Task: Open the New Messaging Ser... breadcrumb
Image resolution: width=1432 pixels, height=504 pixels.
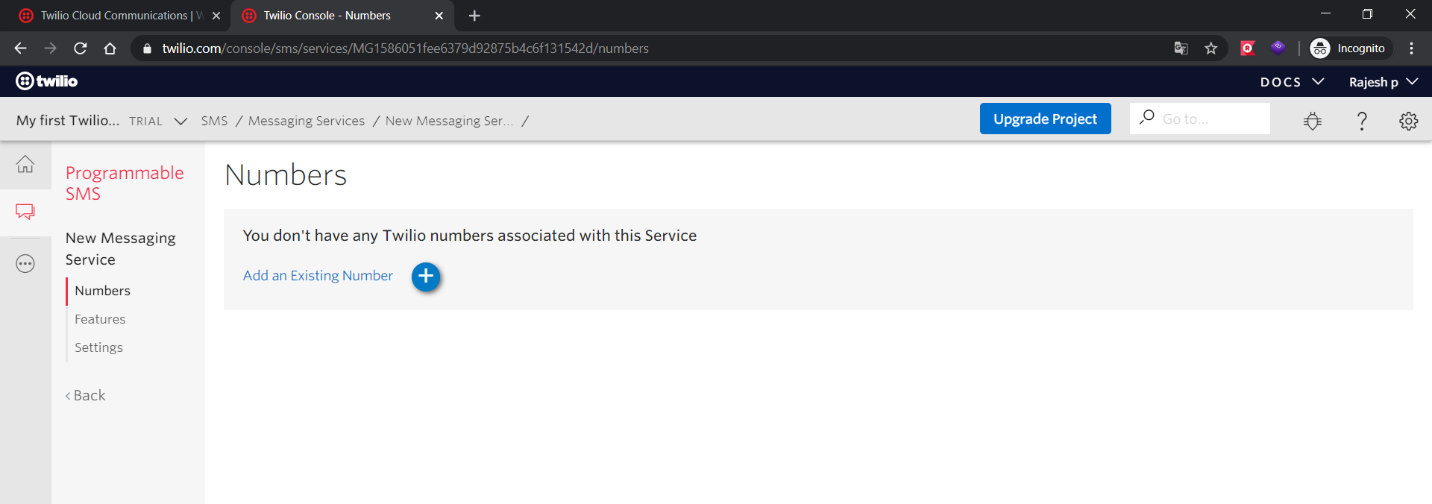Action: click(449, 121)
